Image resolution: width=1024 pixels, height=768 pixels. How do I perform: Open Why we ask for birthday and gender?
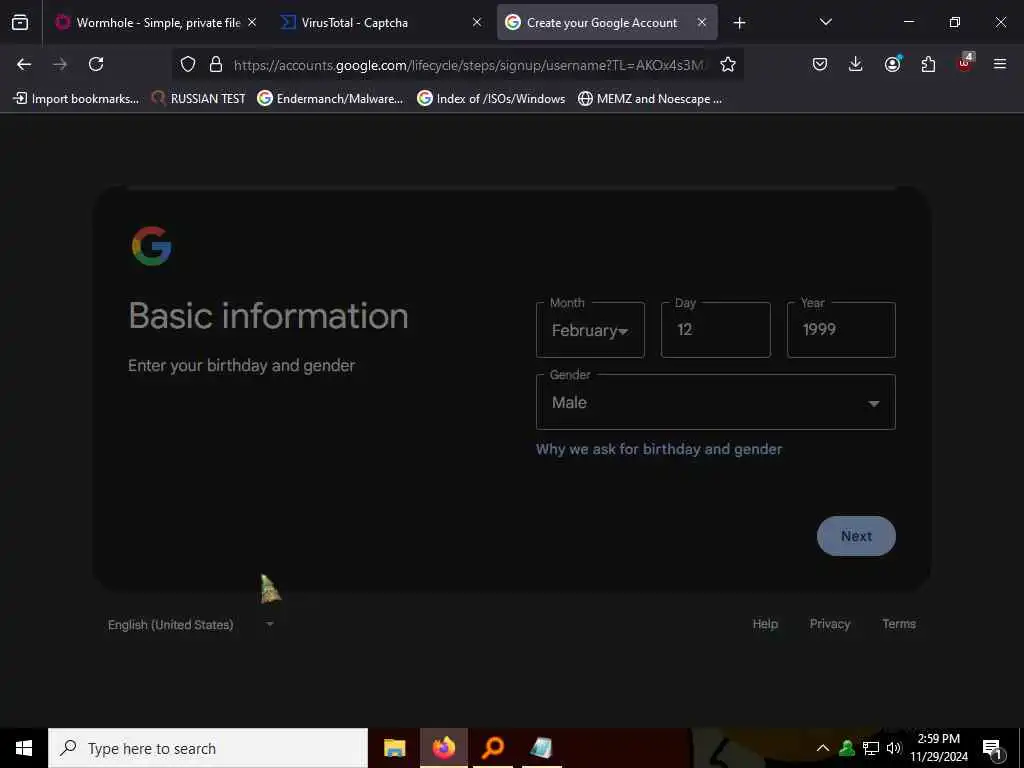(659, 449)
